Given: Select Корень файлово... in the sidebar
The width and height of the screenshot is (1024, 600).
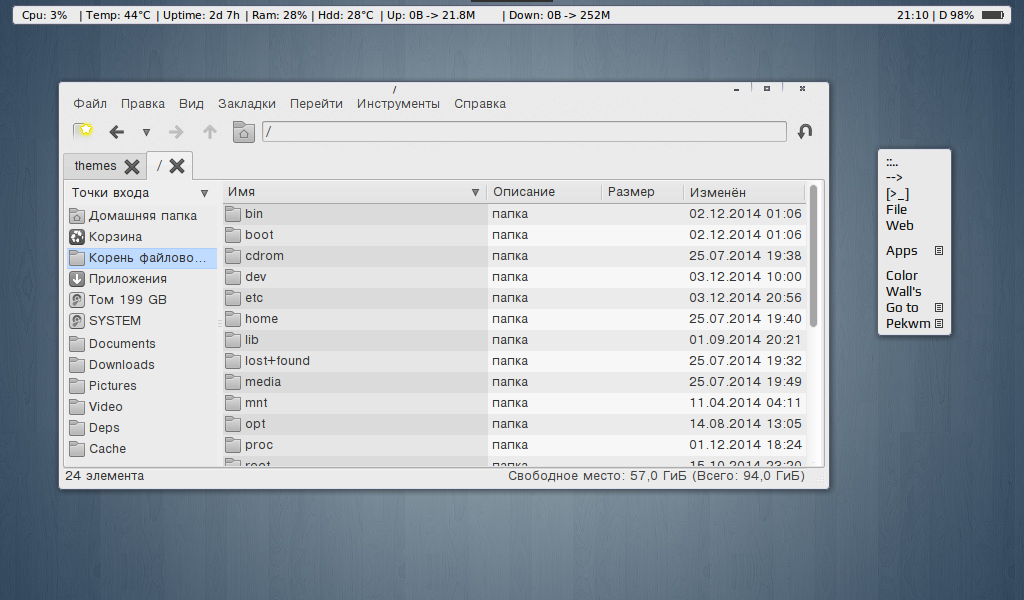Looking at the screenshot, I should [142, 257].
